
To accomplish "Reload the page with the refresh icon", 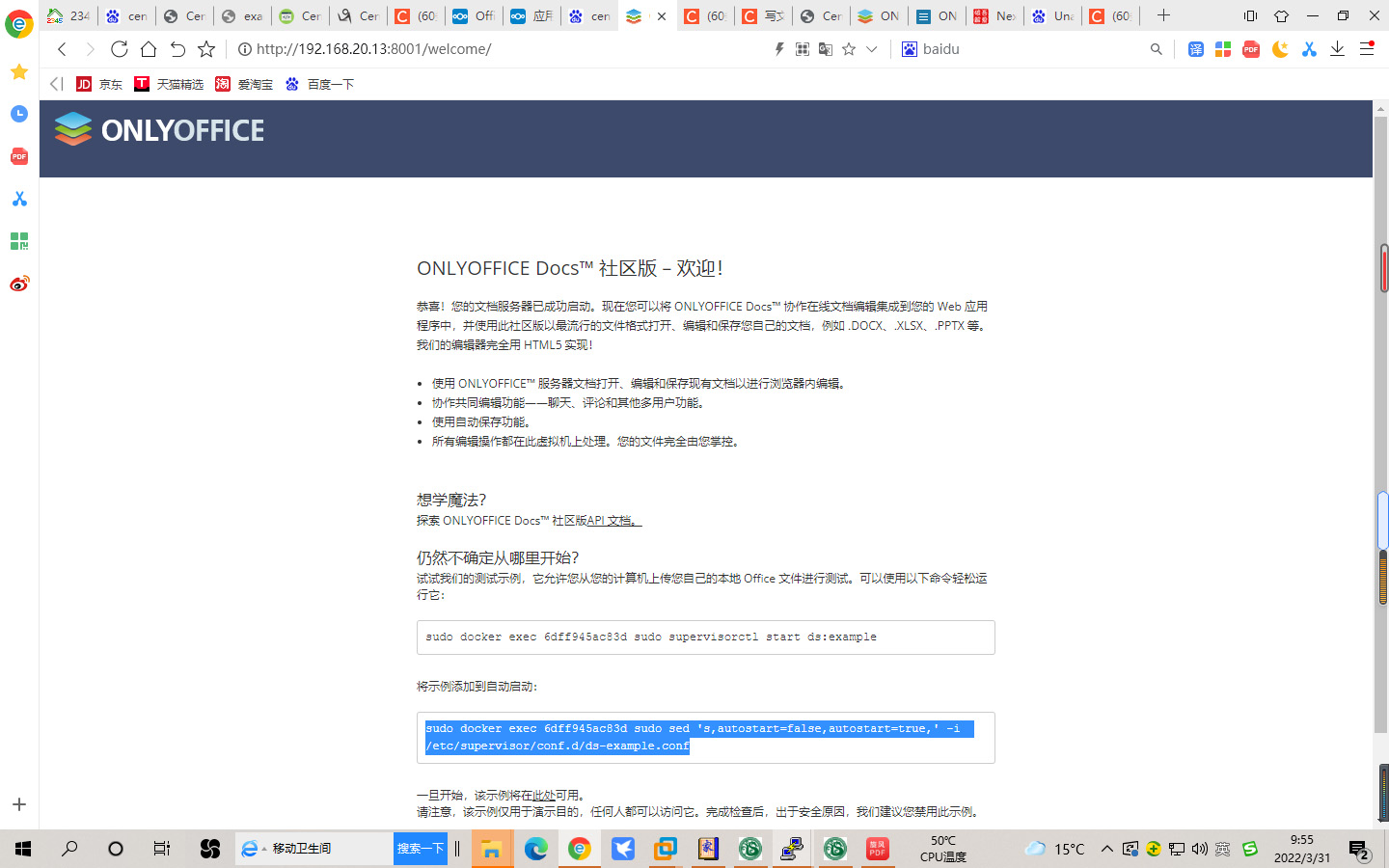I will [120, 49].
